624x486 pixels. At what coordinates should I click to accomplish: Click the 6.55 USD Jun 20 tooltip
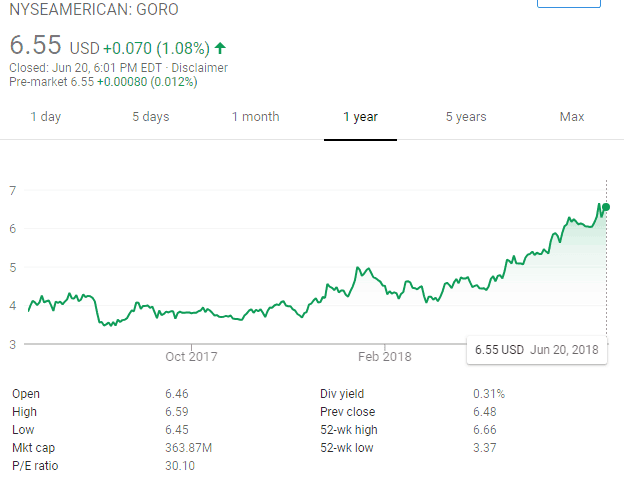pyautogui.click(x=540, y=350)
